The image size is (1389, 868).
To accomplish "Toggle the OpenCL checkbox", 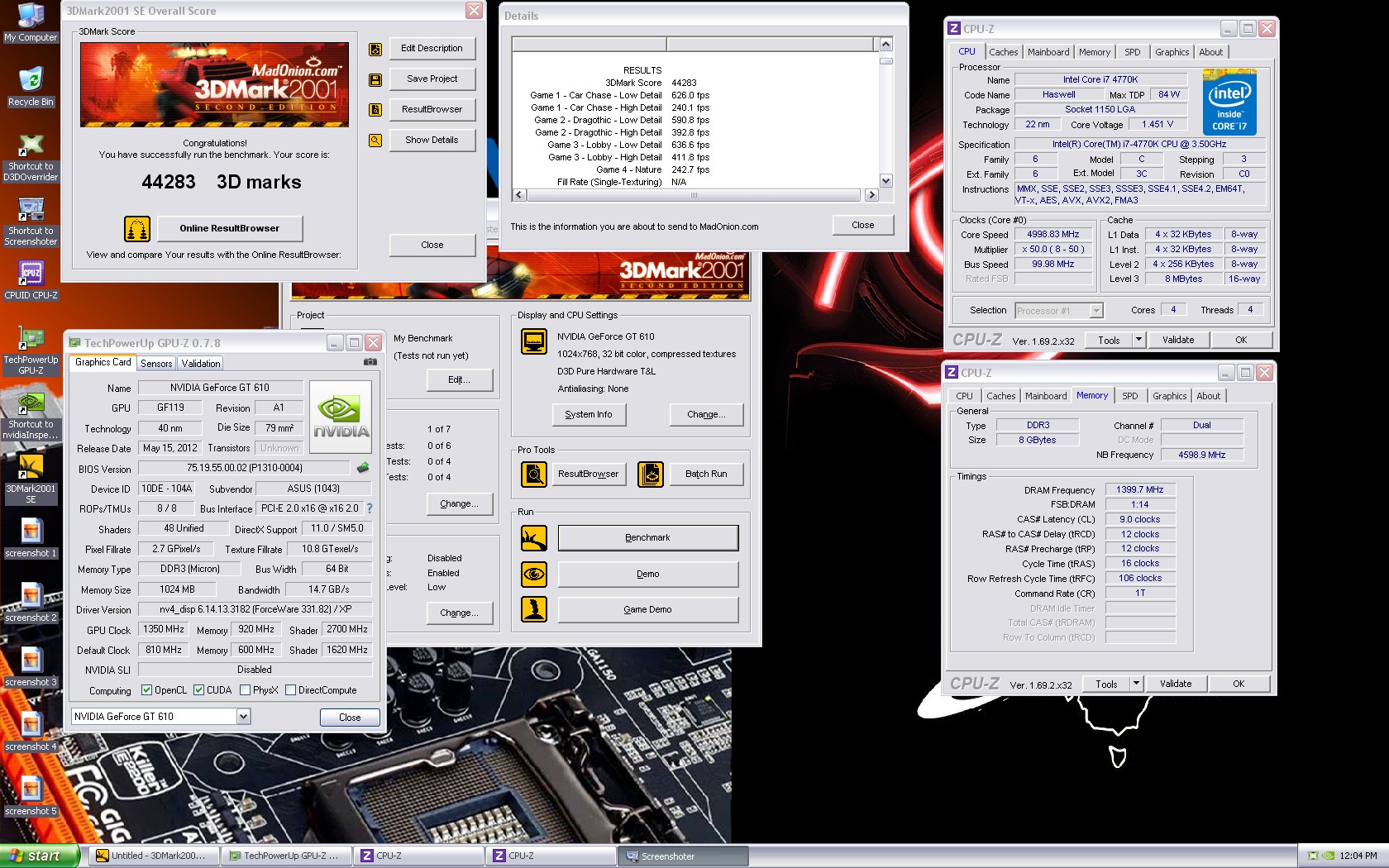I will coord(146,690).
